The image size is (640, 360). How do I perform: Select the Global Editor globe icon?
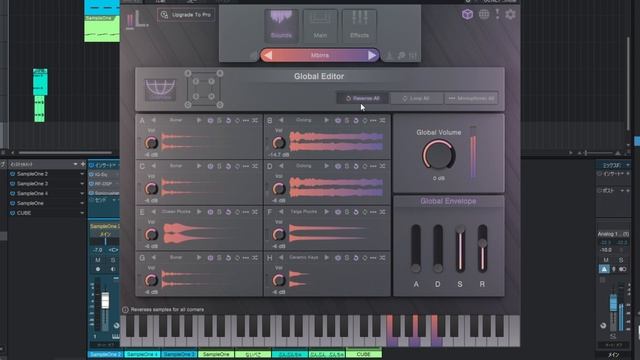pos(160,89)
